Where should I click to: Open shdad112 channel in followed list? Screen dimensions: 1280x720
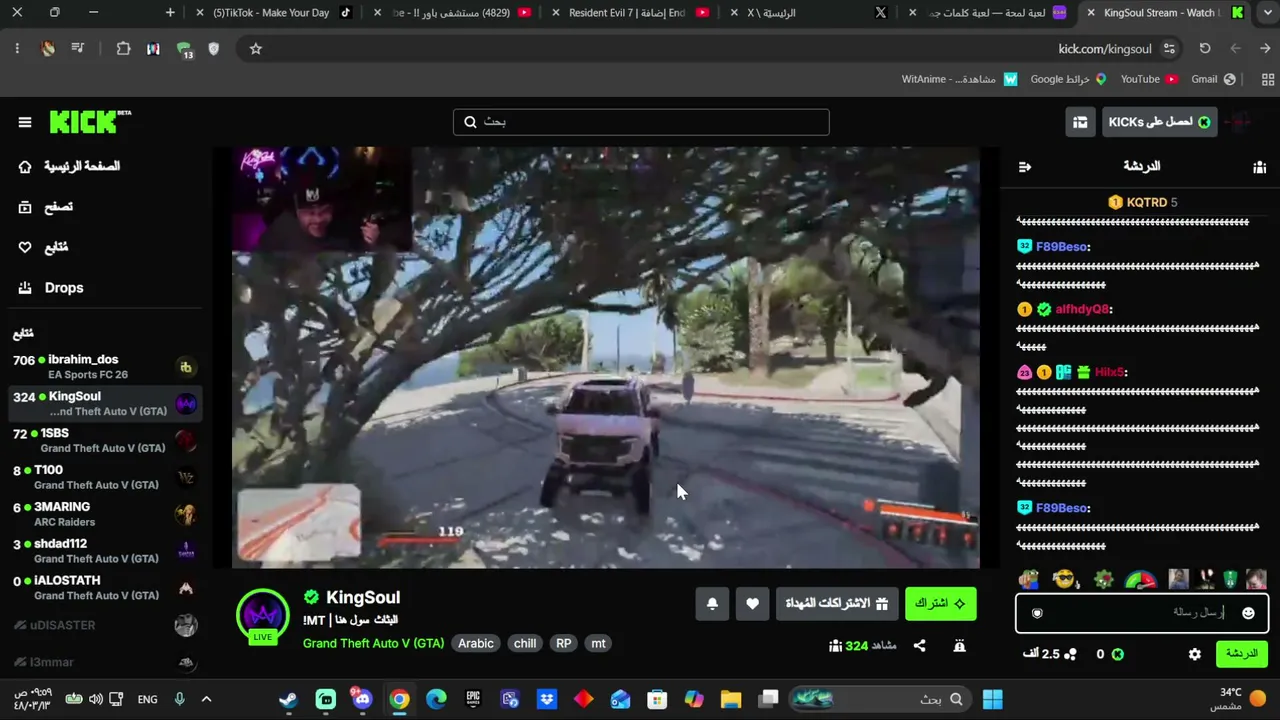click(105, 551)
